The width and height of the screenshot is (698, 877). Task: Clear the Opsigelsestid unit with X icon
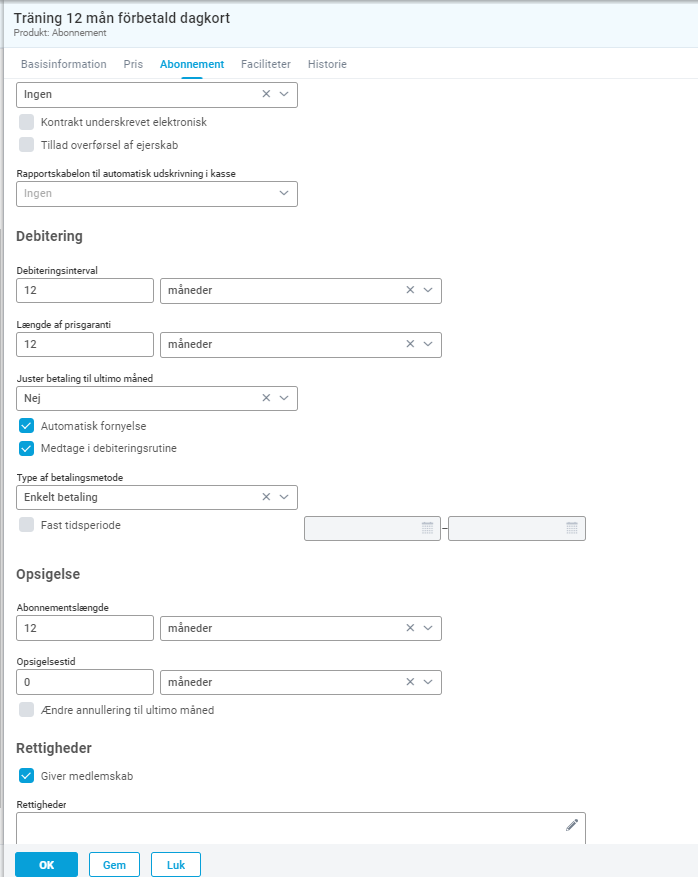[x=410, y=682]
